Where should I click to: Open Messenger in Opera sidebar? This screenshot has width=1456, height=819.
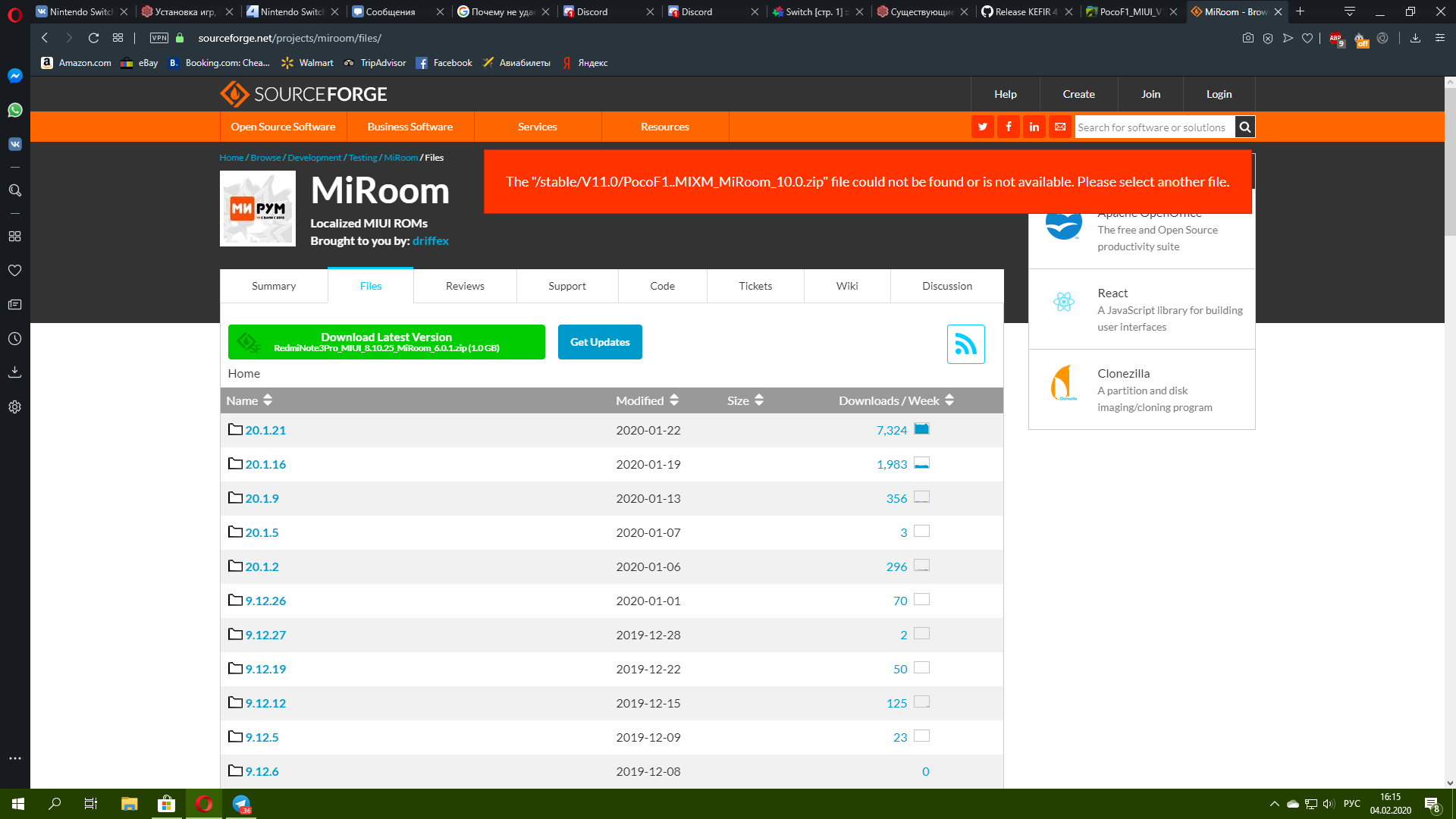14,76
